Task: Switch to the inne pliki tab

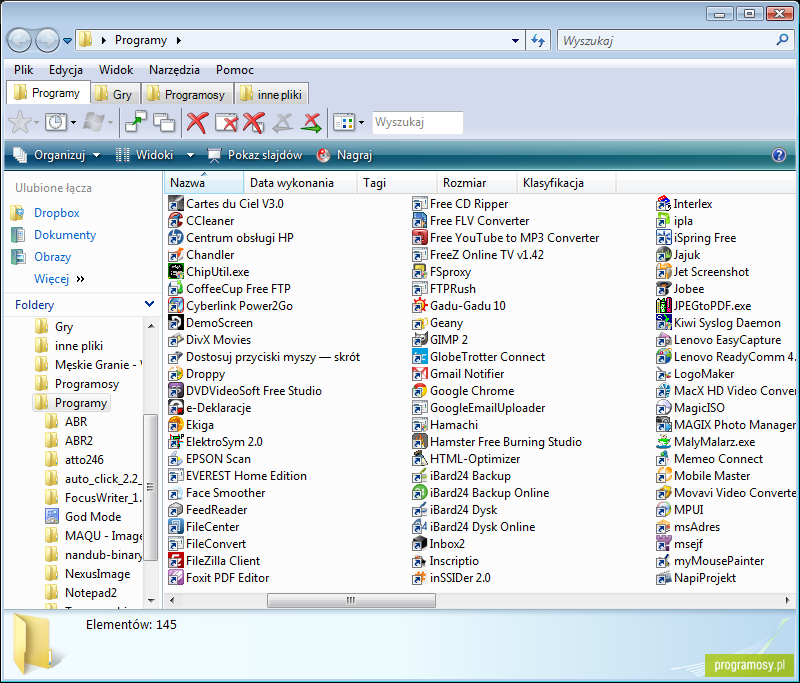Action: [x=271, y=94]
